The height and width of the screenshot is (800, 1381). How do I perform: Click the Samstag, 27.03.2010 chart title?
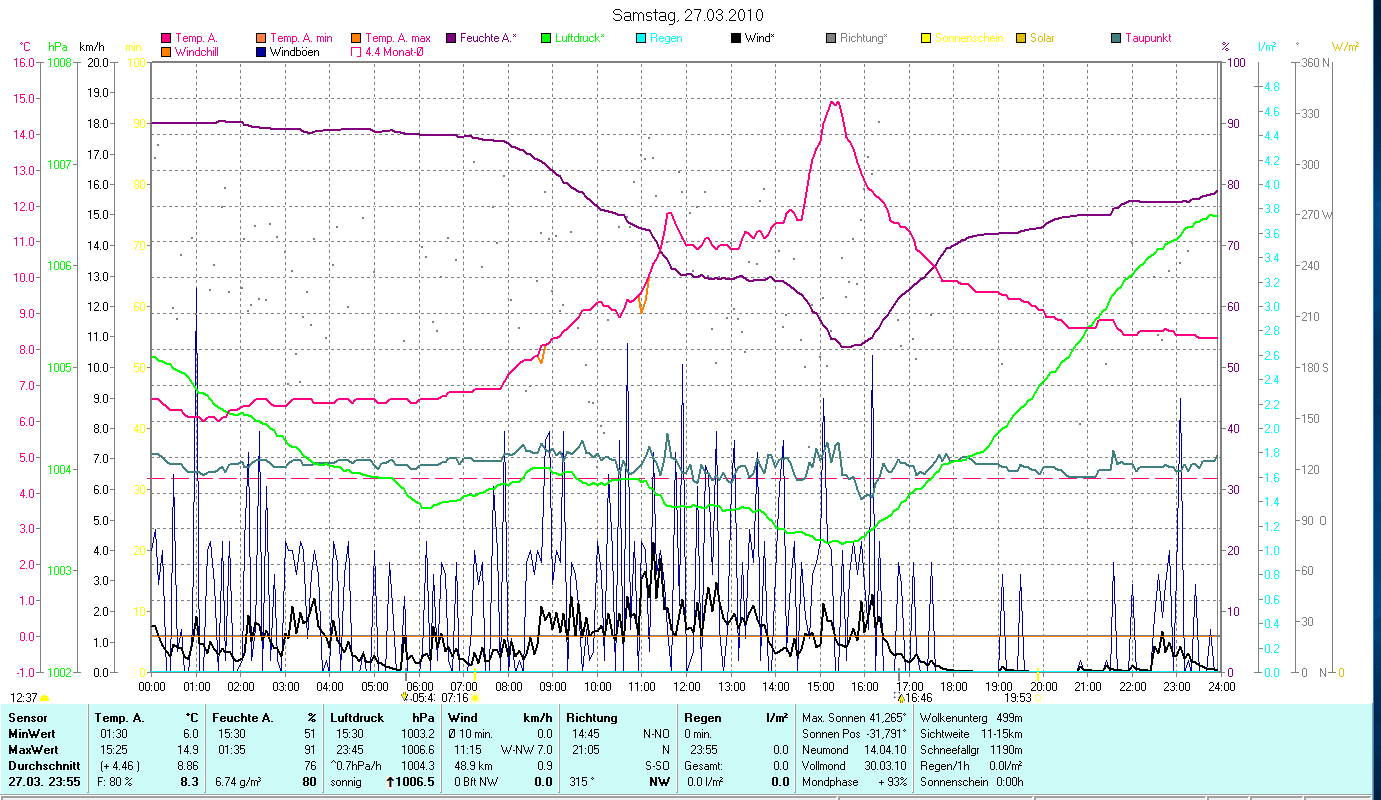tap(690, 15)
